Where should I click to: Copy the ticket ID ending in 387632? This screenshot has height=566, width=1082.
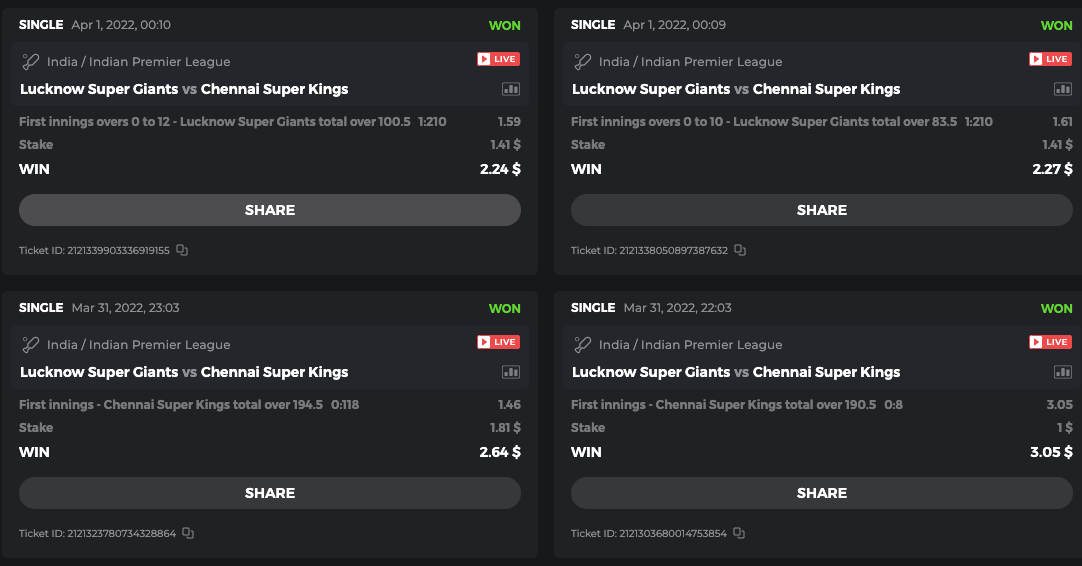pyautogui.click(x=740, y=250)
